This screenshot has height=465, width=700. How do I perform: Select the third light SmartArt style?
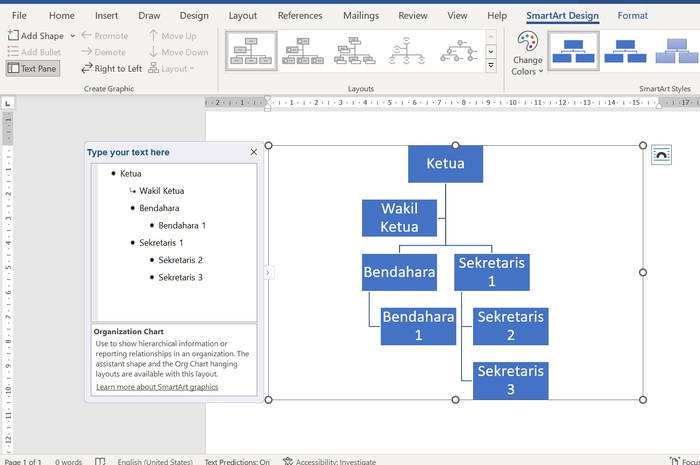pos(676,51)
